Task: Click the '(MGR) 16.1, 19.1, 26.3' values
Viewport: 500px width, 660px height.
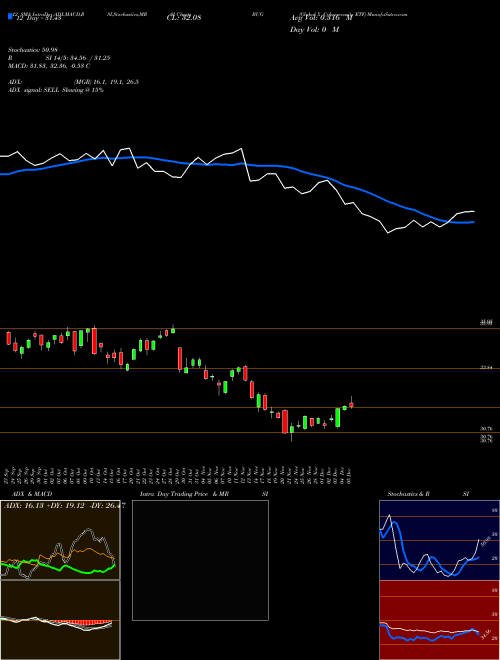Action: coord(106,82)
